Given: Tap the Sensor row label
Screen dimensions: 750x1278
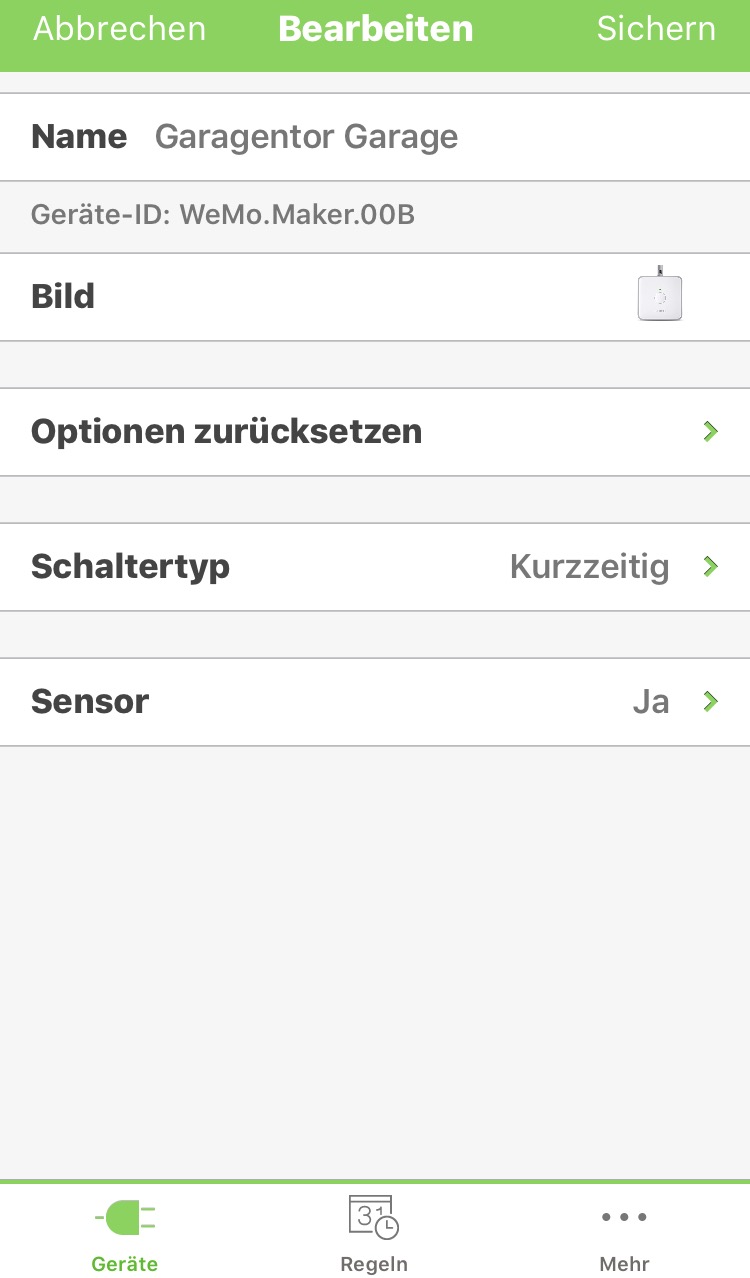Looking at the screenshot, I should [90, 702].
